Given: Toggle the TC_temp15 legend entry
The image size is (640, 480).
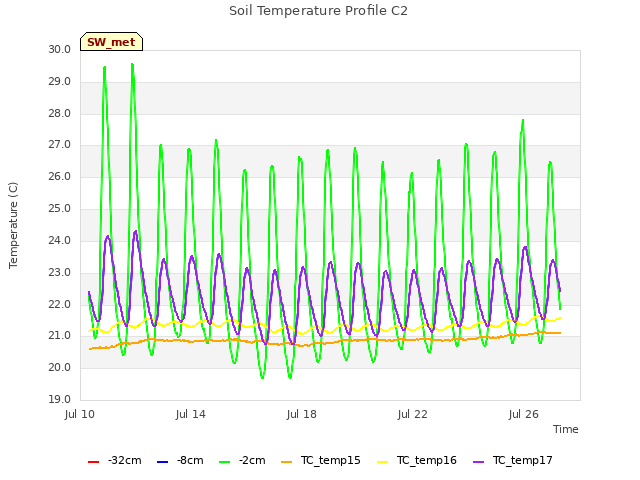Looking at the screenshot, I should (x=321, y=461).
